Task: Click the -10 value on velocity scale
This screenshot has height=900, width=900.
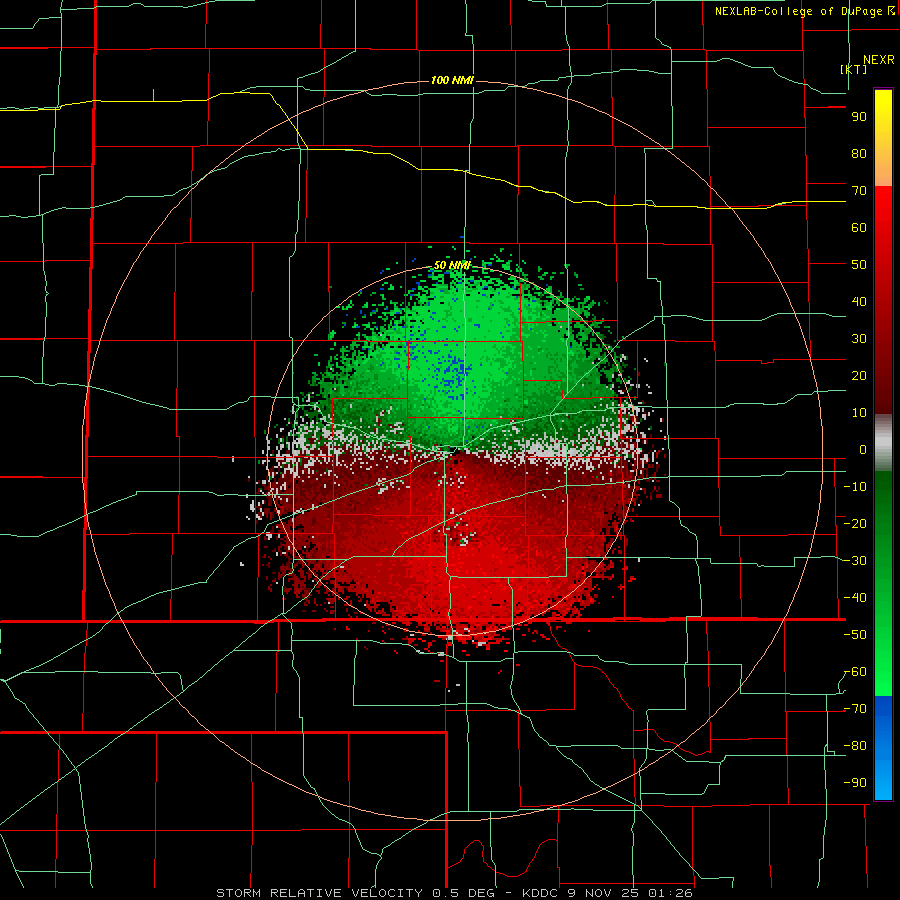Action: [x=855, y=487]
